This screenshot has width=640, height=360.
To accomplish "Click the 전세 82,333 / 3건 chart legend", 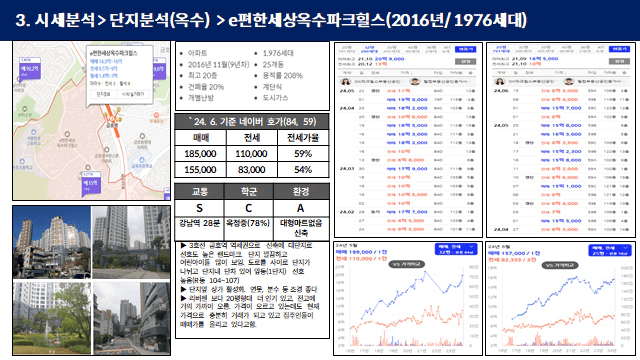I will [x=512, y=260].
